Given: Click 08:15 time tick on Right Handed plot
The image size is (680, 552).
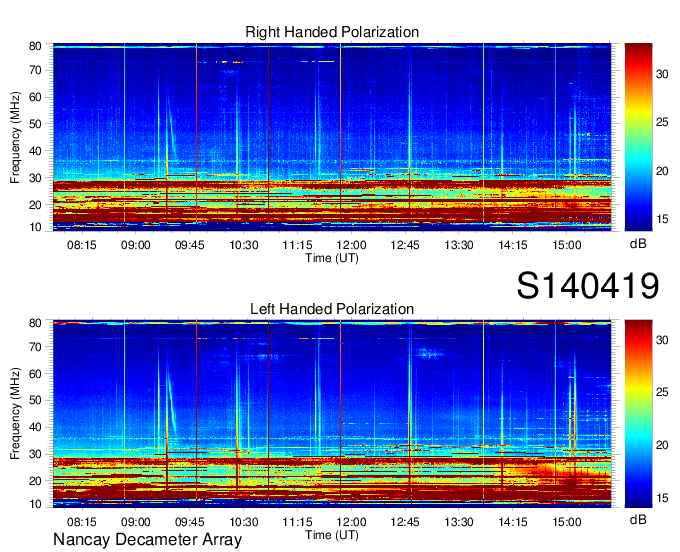Looking at the screenshot, I should click(x=82, y=245).
